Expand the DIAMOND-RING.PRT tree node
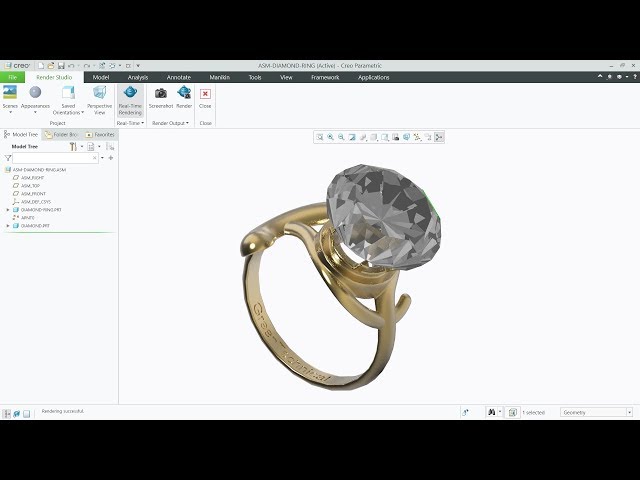 click(8, 210)
